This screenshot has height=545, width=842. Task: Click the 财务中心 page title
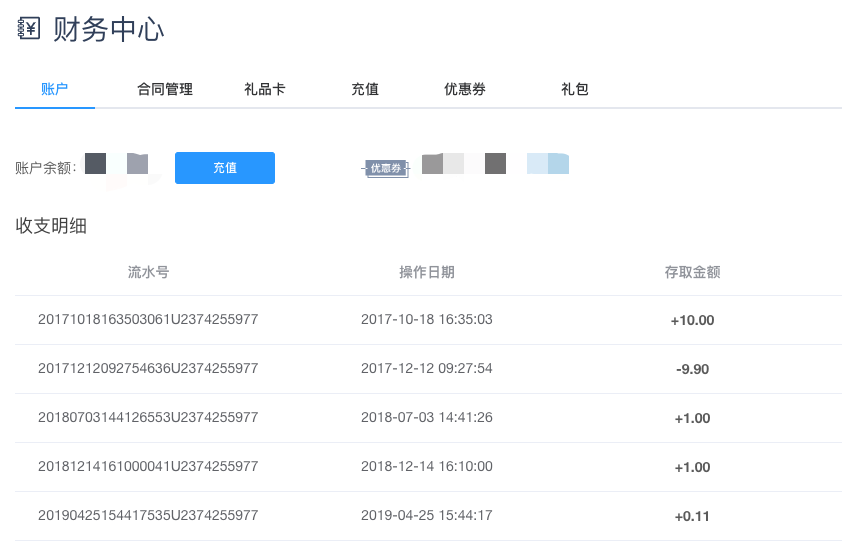pos(108,30)
